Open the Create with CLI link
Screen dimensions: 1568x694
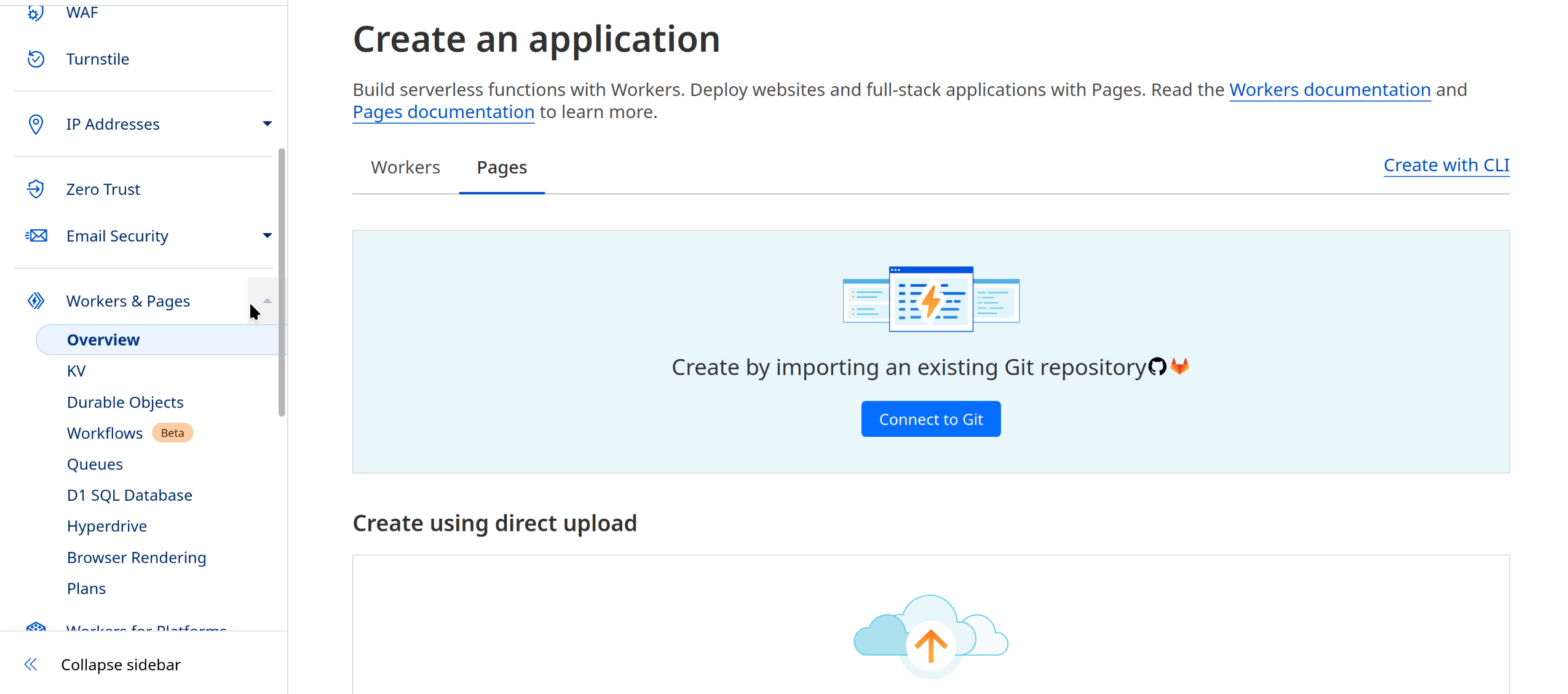coord(1446,165)
